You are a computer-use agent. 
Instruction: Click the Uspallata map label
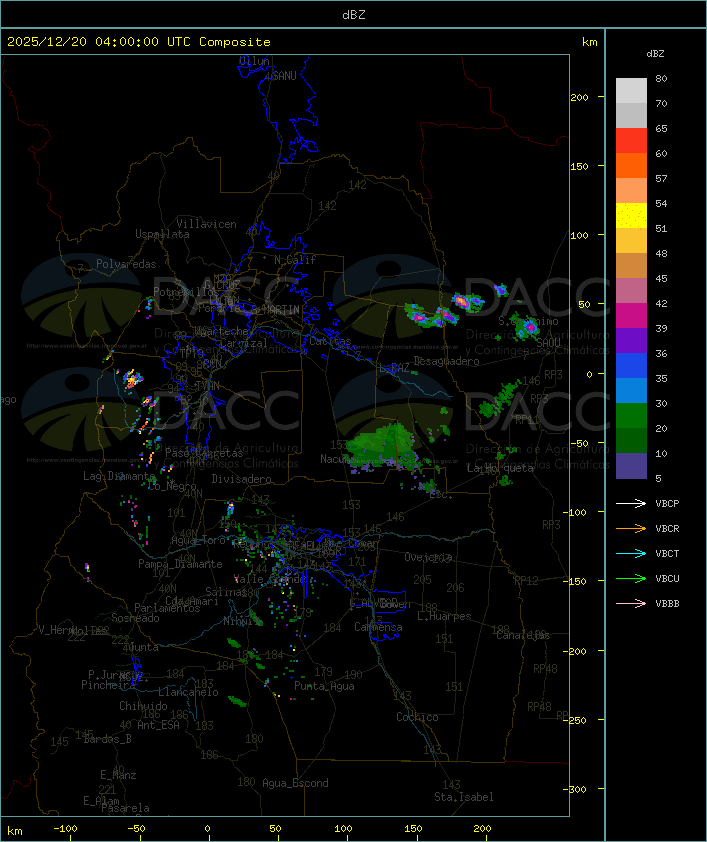click(x=162, y=234)
